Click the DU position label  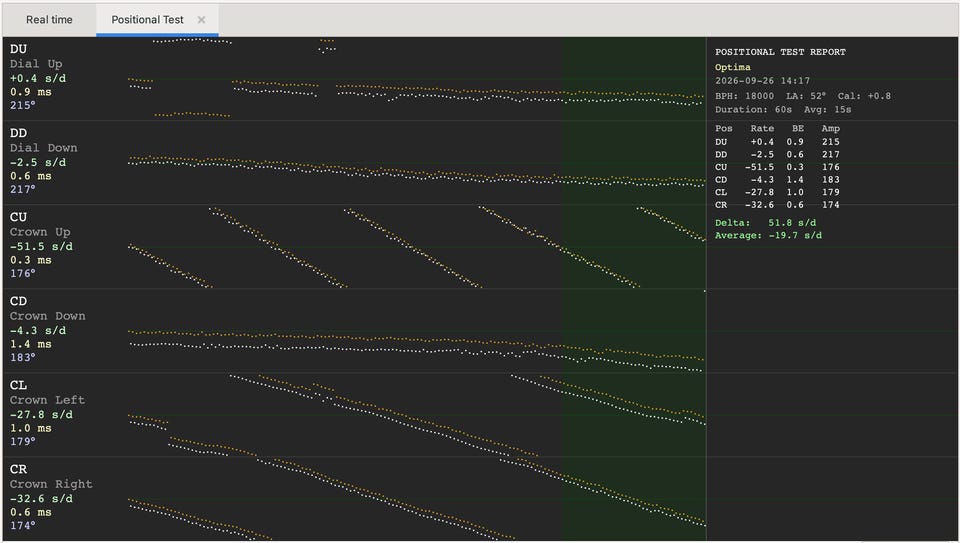[18, 49]
